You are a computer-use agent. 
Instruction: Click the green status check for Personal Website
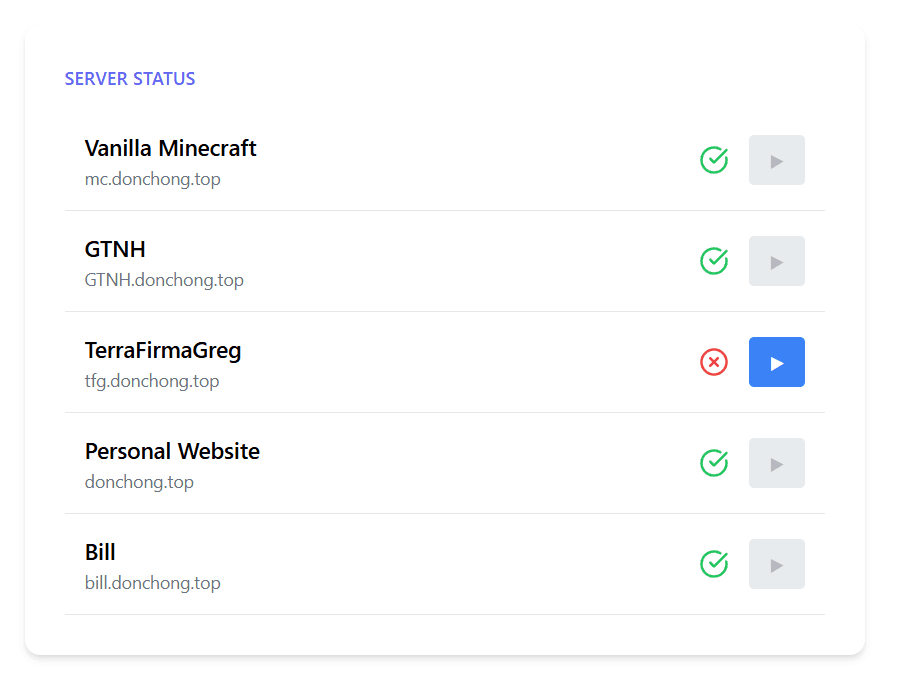(714, 463)
